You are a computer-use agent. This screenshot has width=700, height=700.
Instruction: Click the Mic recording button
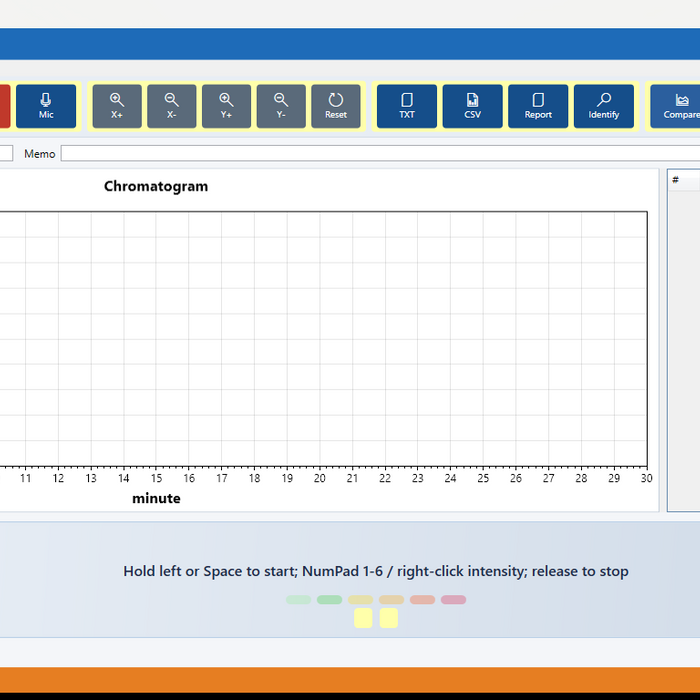pyautogui.click(x=46, y=106)
